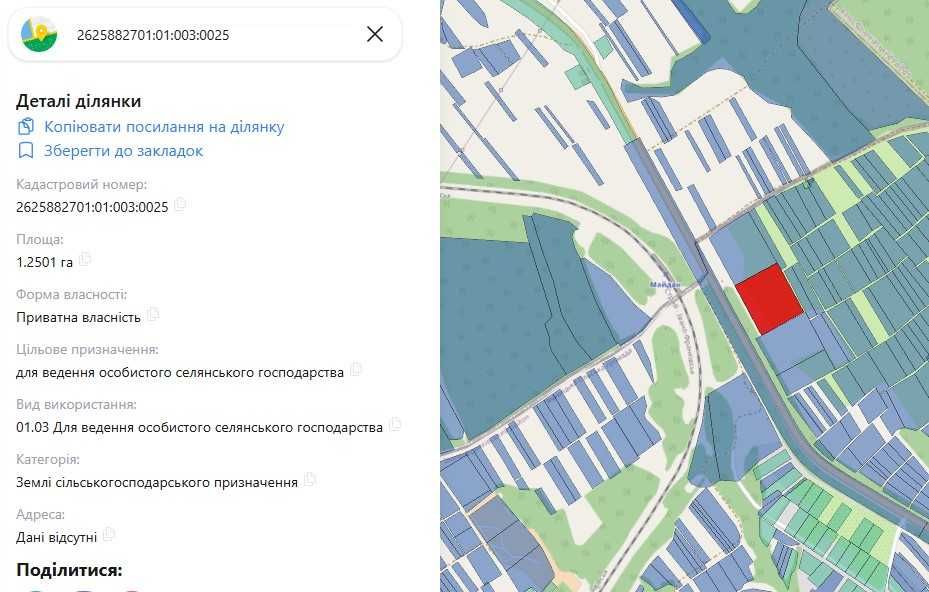Click the search field with number 2625882701:01:003:0025
This screenshot has height=592, width=929.
tap(204, 34)
